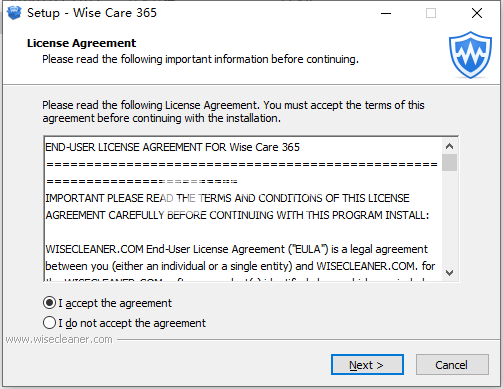The height and width of the screenshot is (389, 503).
Task: Close the setup window
Action: point(477,13)
